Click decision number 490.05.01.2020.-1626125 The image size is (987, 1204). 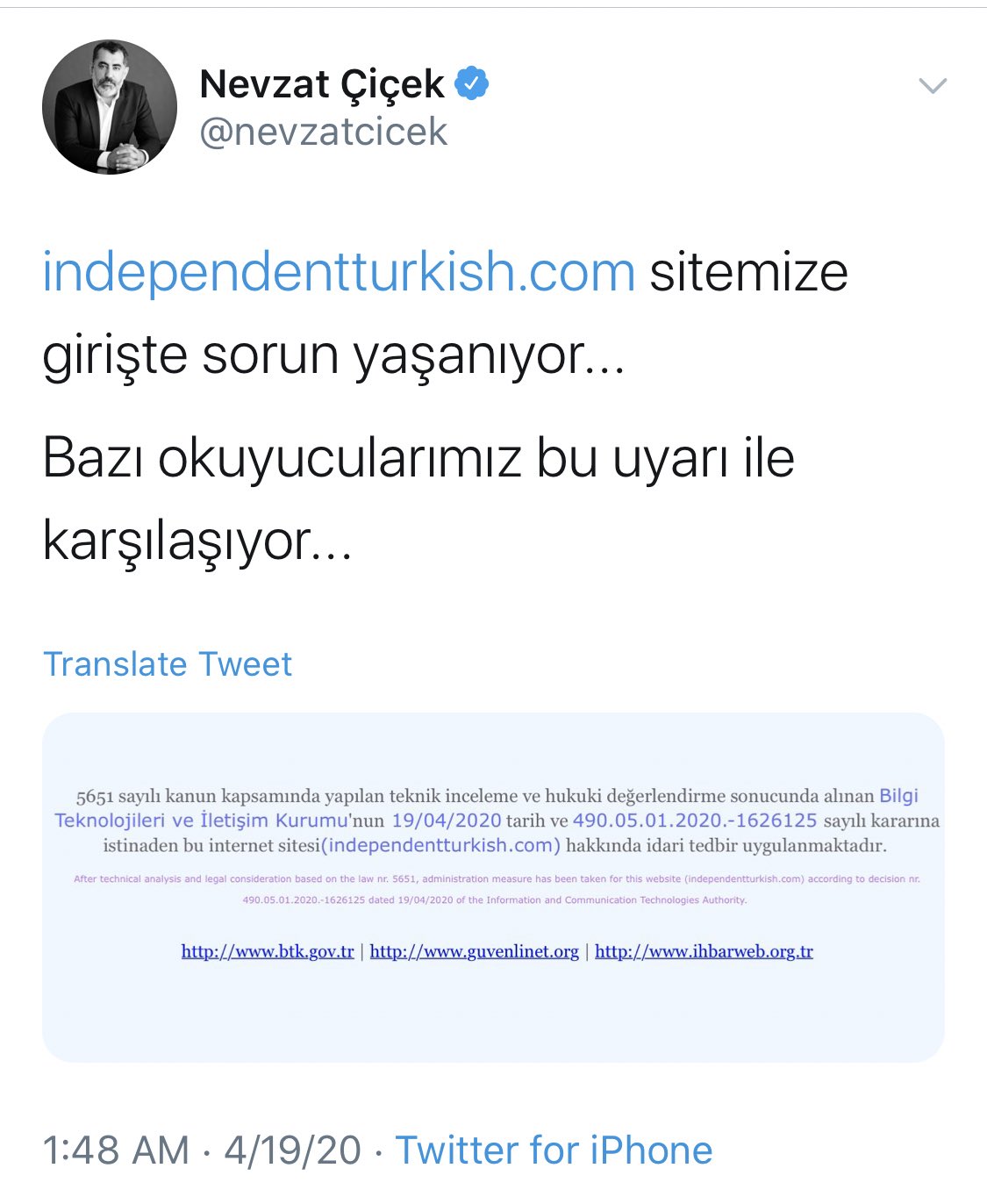click(x=695, y=821)
